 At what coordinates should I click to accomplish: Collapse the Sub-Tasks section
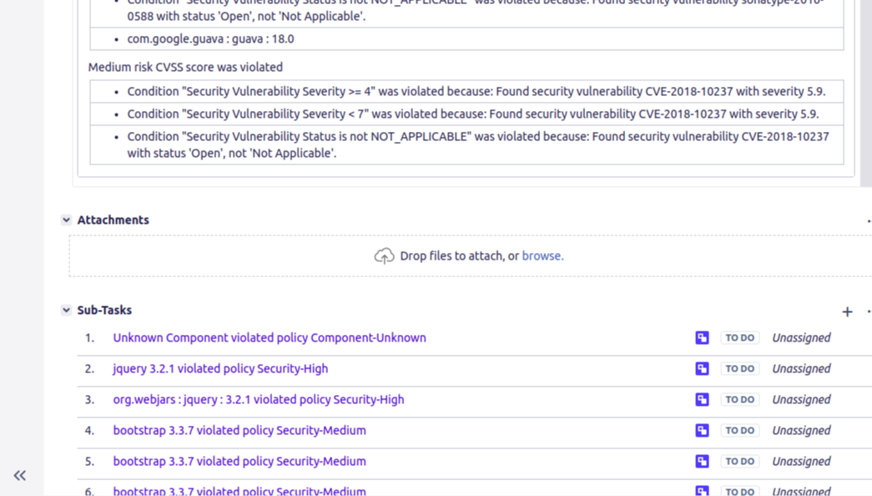pyautogui.click(x=66, y=311)
